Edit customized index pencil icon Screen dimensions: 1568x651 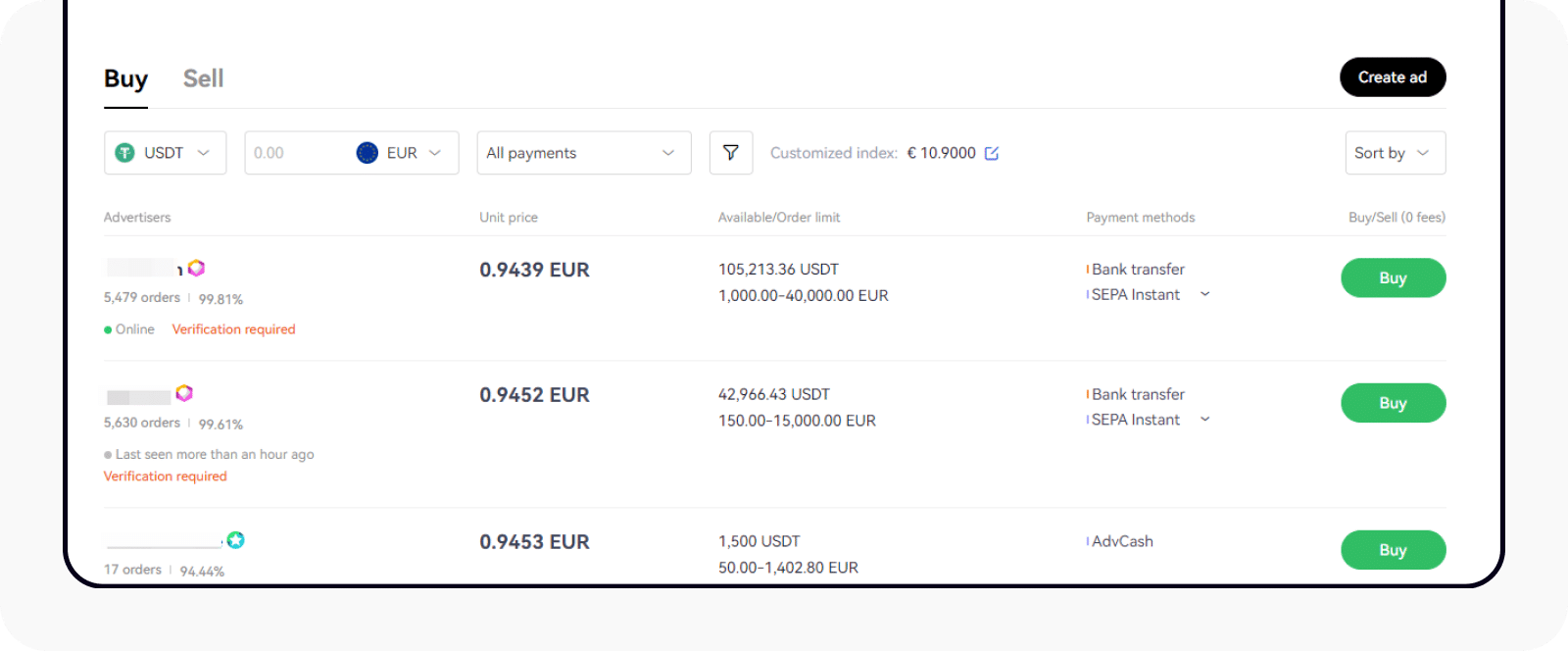click(x=992, y=153)
